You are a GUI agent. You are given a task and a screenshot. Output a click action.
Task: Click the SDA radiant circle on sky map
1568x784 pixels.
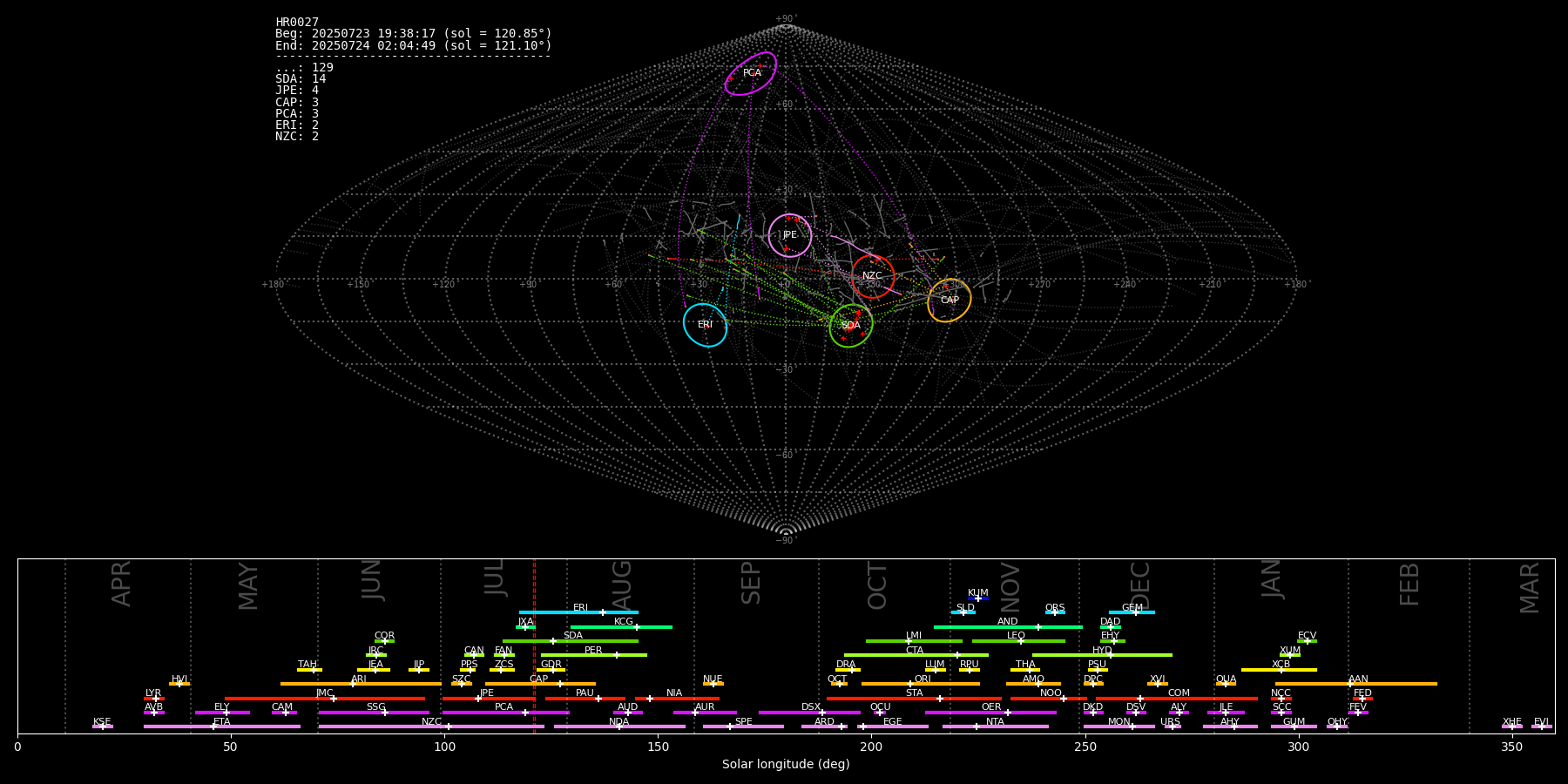coord(851,326)
